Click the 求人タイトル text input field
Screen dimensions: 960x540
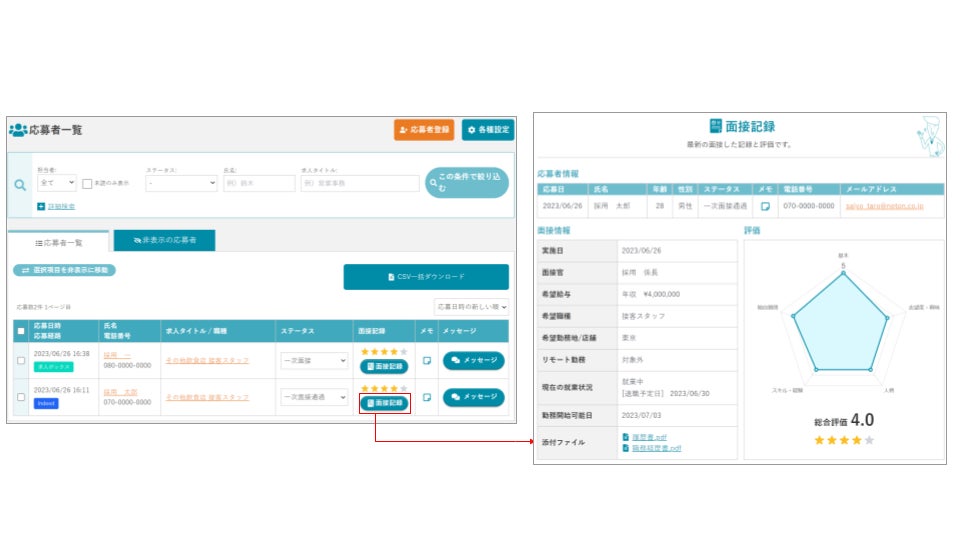point(360,183)
